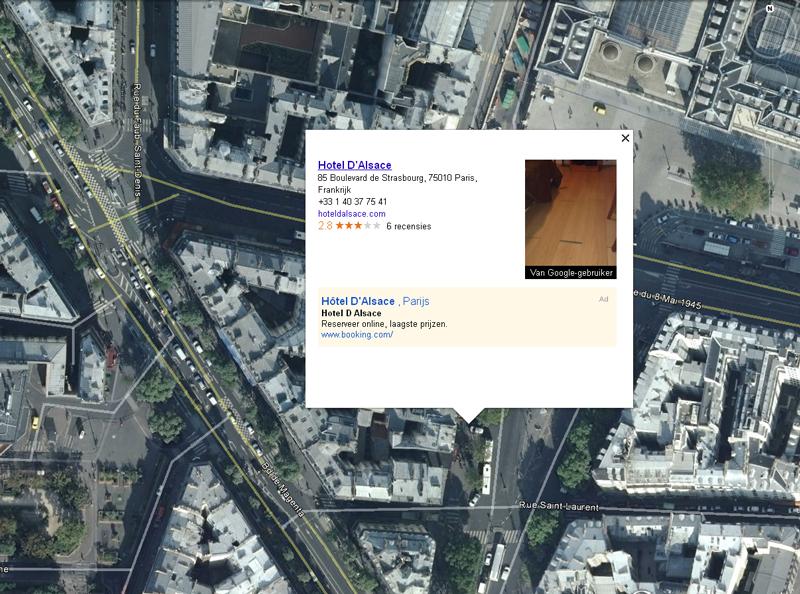Click the Reserveer online, laagste prijzen text

tap(384, 324)
